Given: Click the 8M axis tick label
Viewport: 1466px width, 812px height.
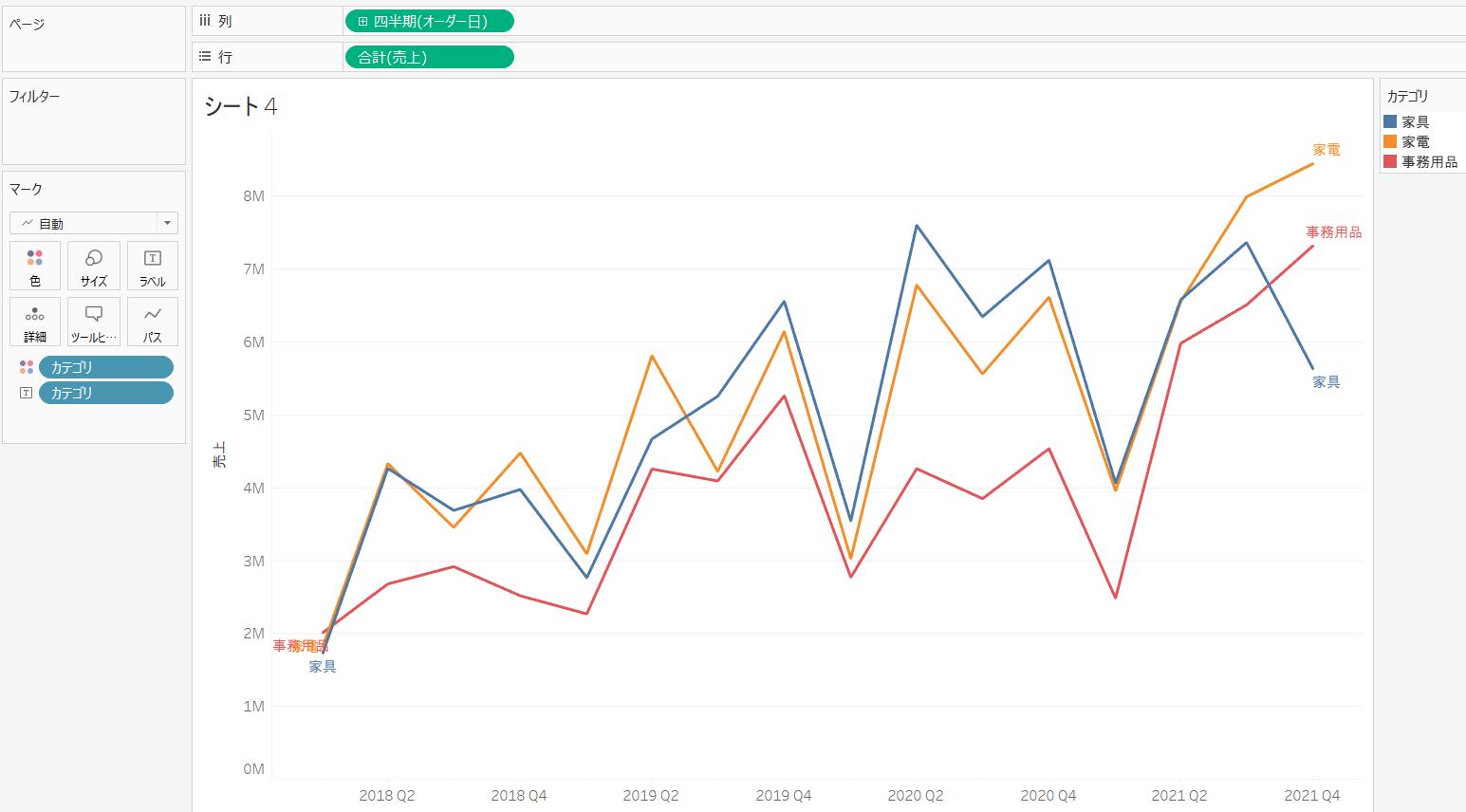Looking at the screenshot, I should [253, 196].
